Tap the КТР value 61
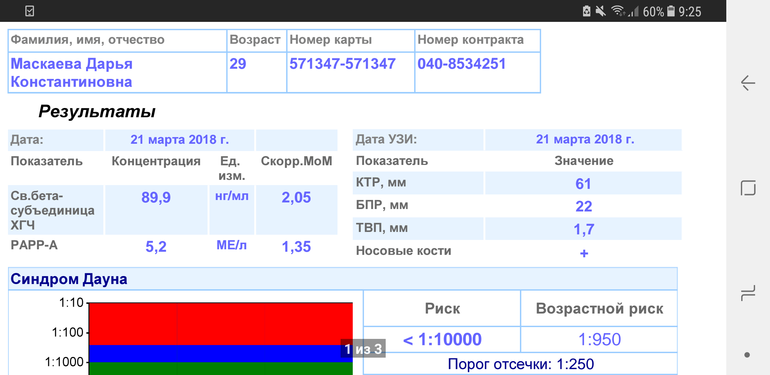This screenshot has width=770, height=375. pyautogui.click(x=583, y=184)
